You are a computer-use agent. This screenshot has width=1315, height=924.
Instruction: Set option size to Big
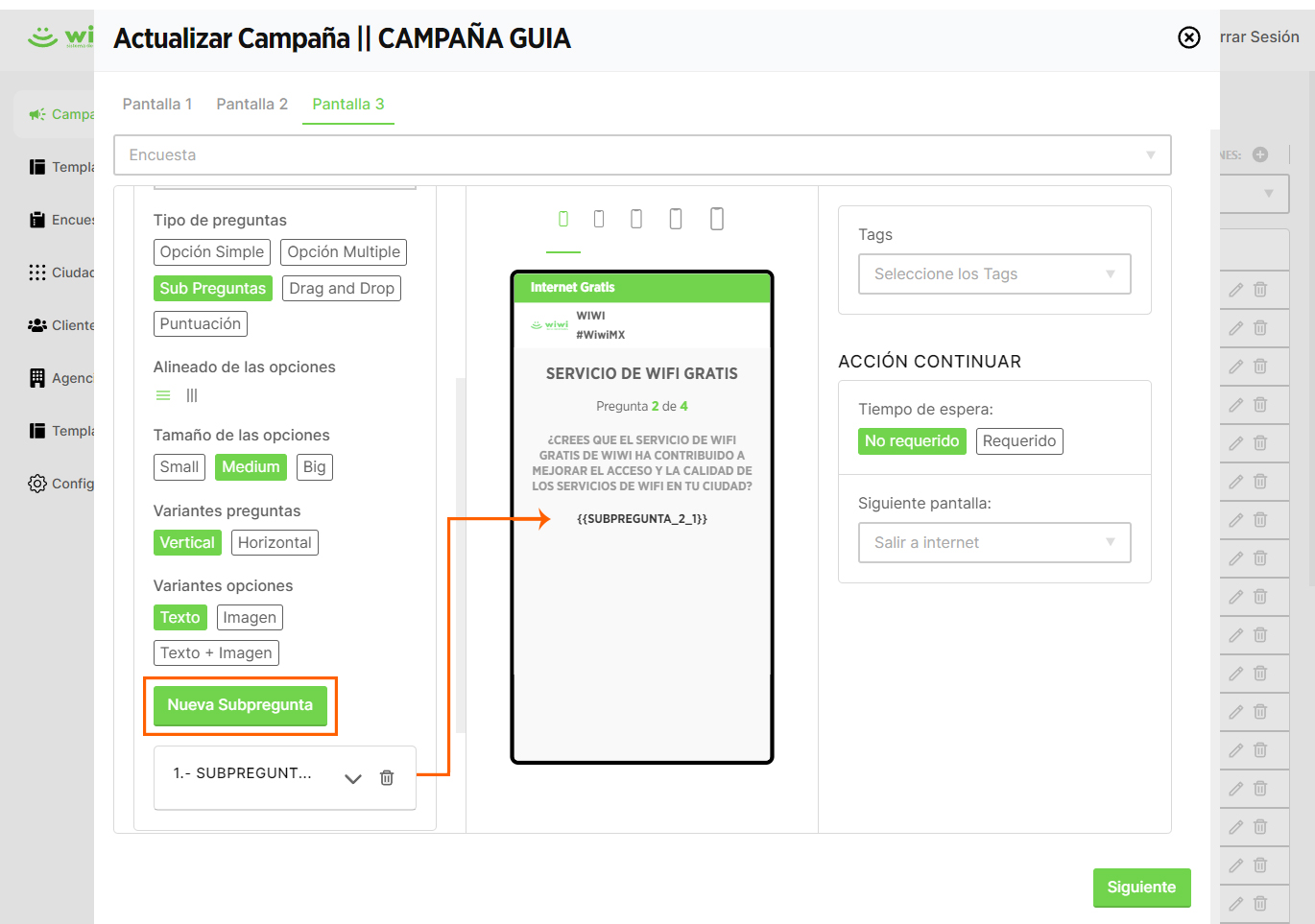point(315,467)
